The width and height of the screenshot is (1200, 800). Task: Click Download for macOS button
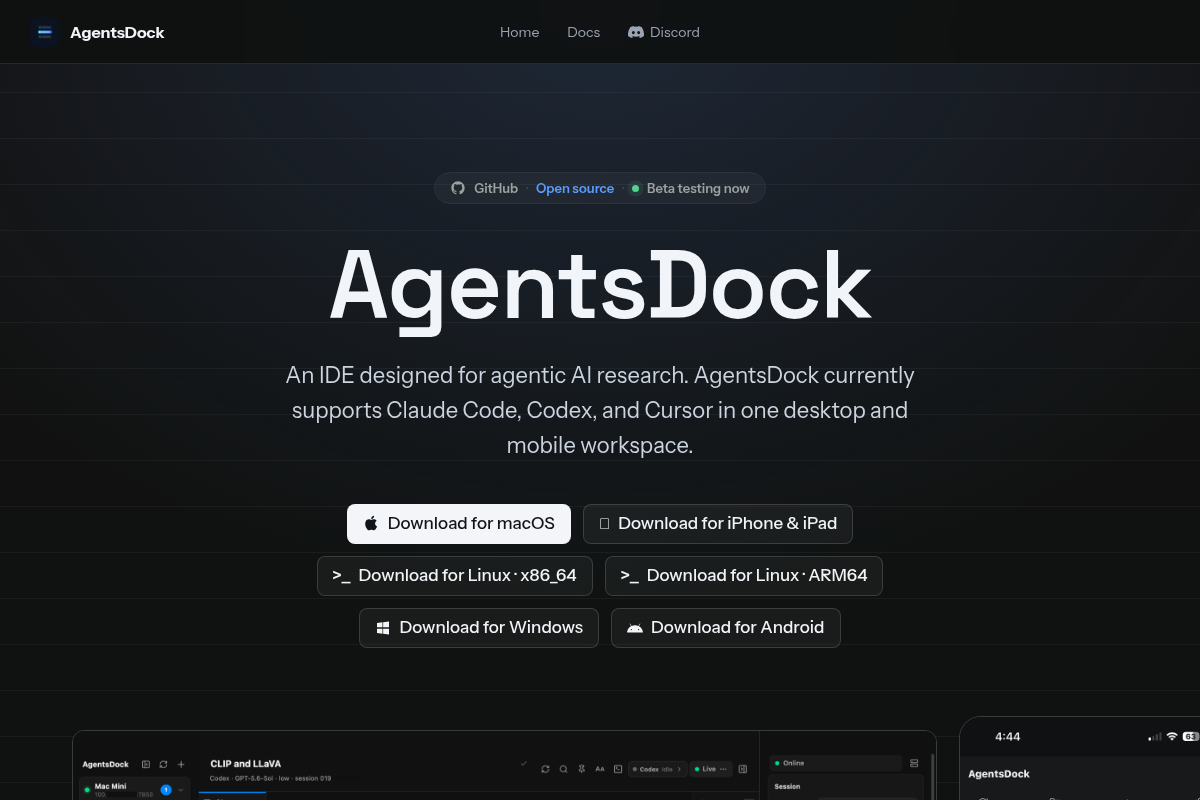(x=459, y=524)
